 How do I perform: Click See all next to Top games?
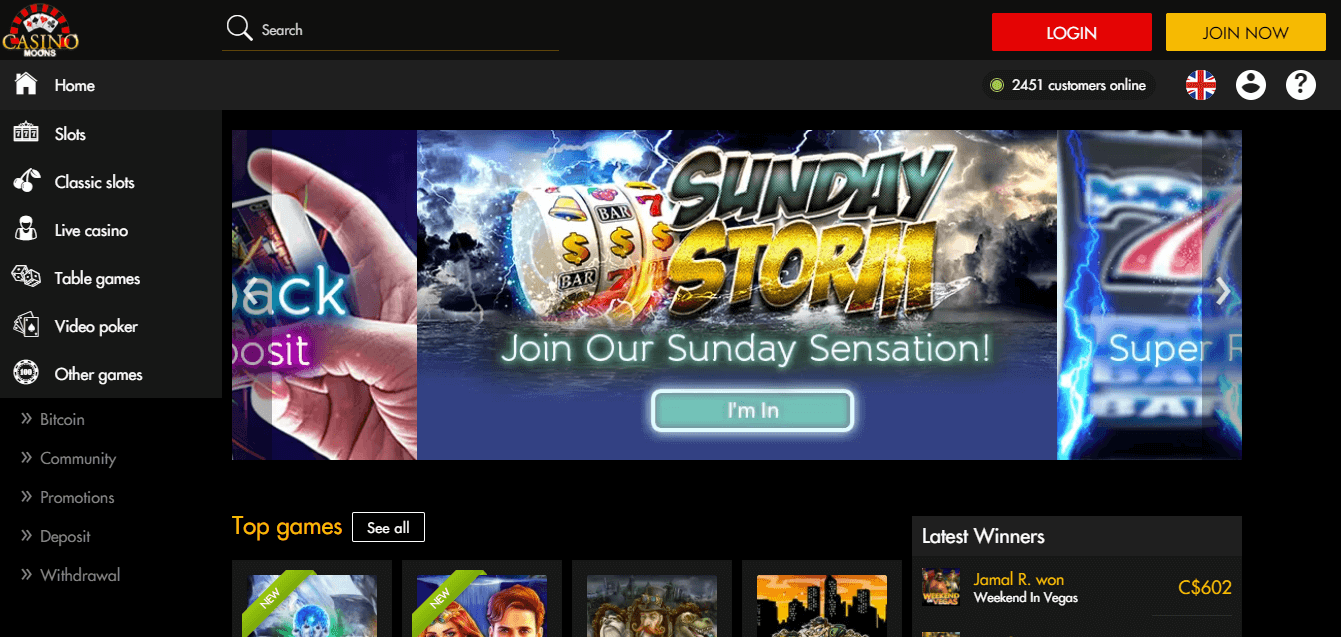388,527
